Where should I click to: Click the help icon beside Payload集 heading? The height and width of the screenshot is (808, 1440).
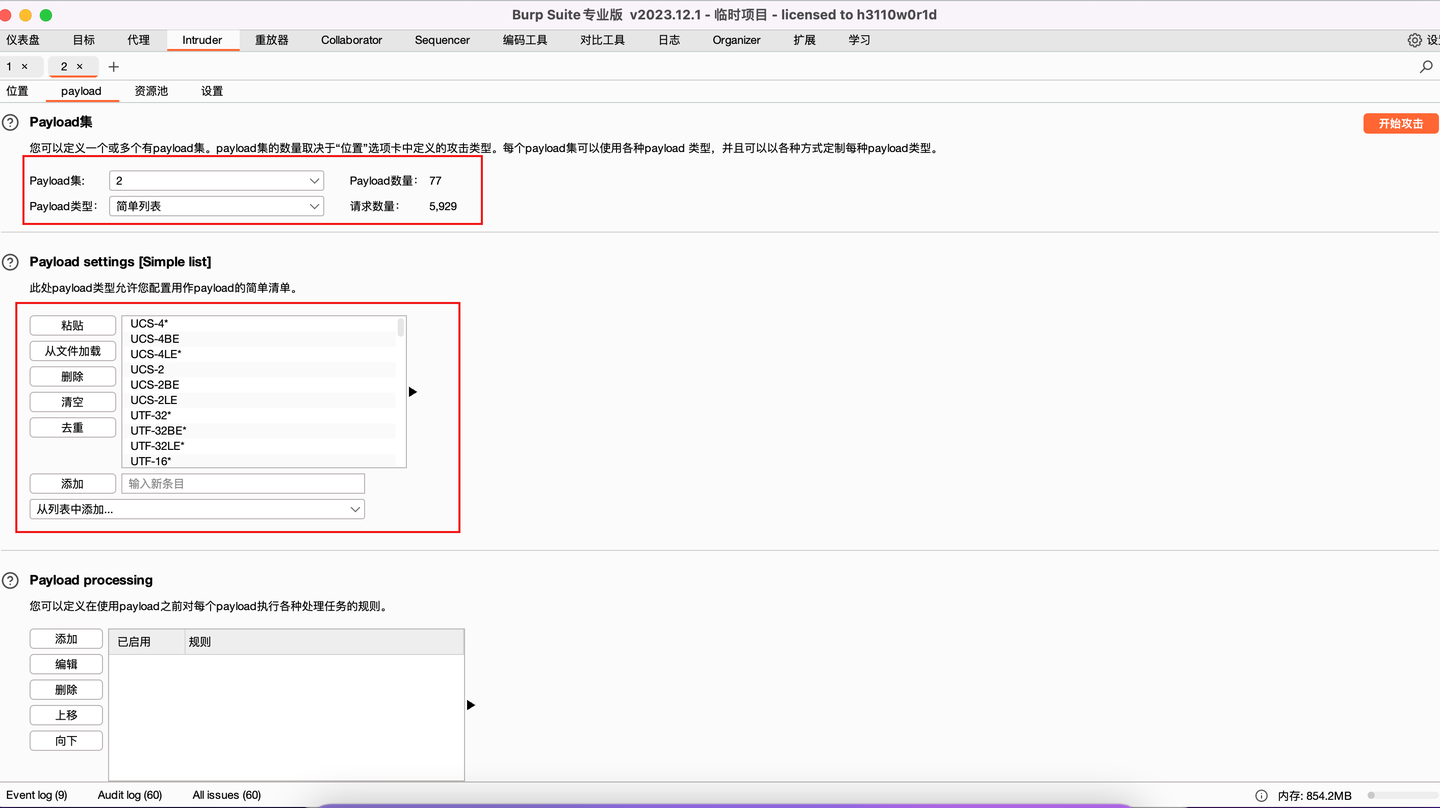(x=10, y=122)
